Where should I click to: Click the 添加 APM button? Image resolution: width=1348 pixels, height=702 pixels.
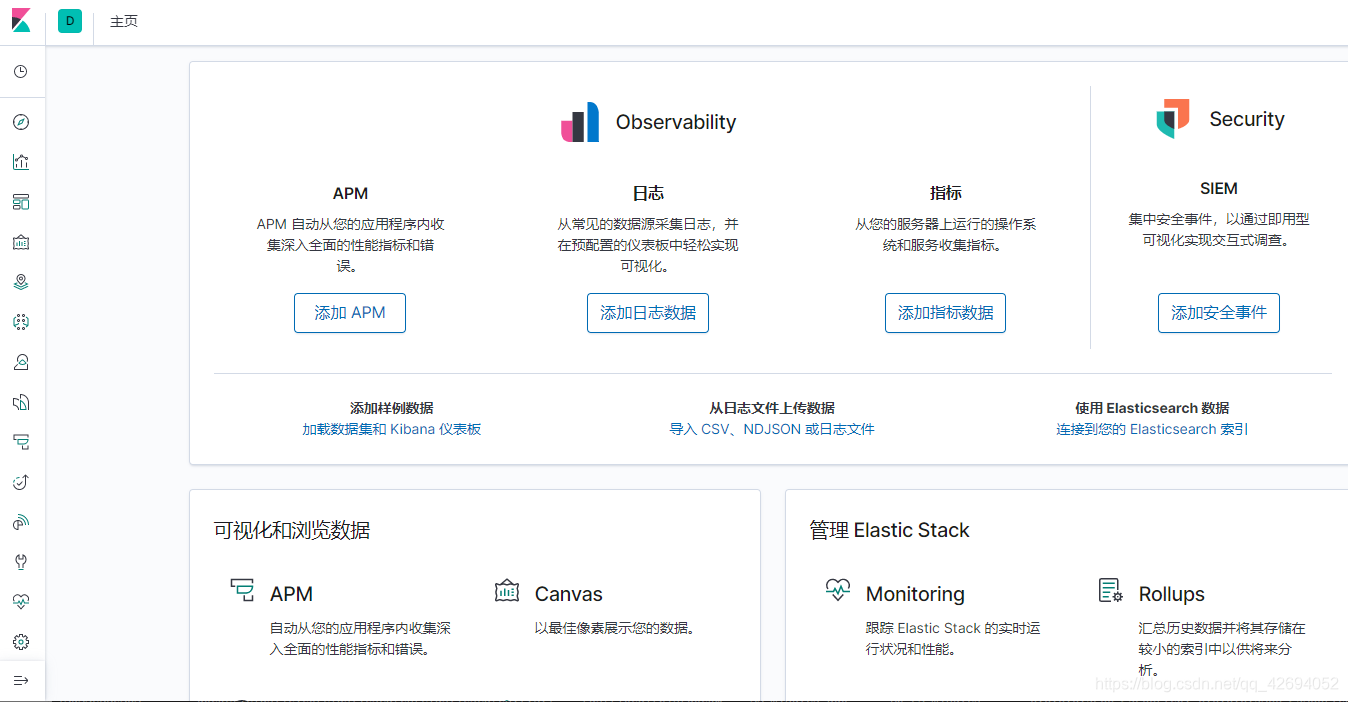click(350, 313)
